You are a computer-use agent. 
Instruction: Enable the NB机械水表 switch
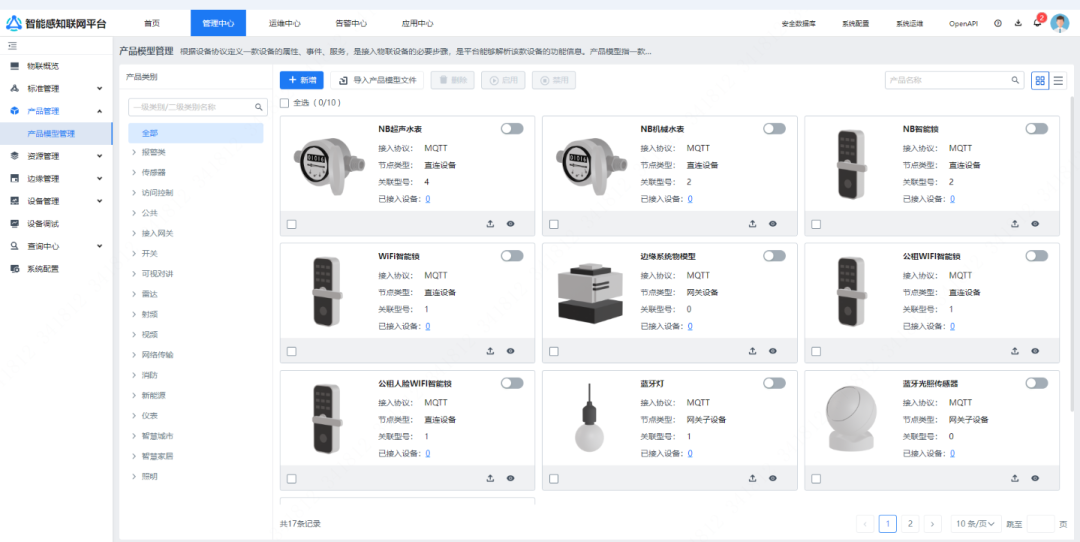tap(774, 129)
